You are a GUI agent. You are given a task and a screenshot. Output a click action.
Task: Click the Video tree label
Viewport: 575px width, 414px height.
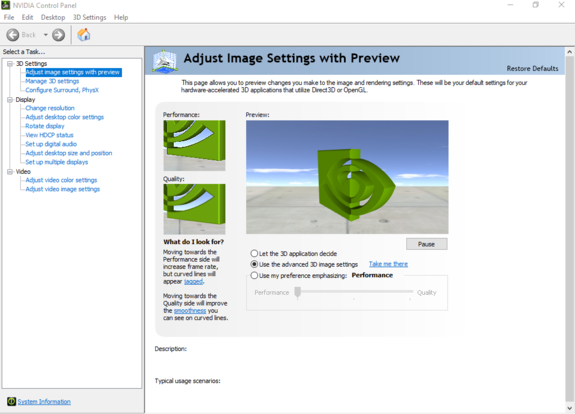tap(23, 171)
